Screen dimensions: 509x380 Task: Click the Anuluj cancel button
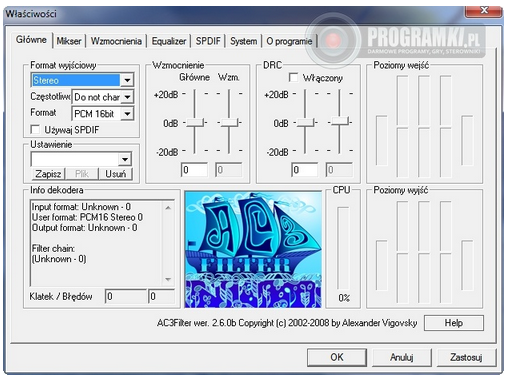pyautogui.click(x=402, y=357)
